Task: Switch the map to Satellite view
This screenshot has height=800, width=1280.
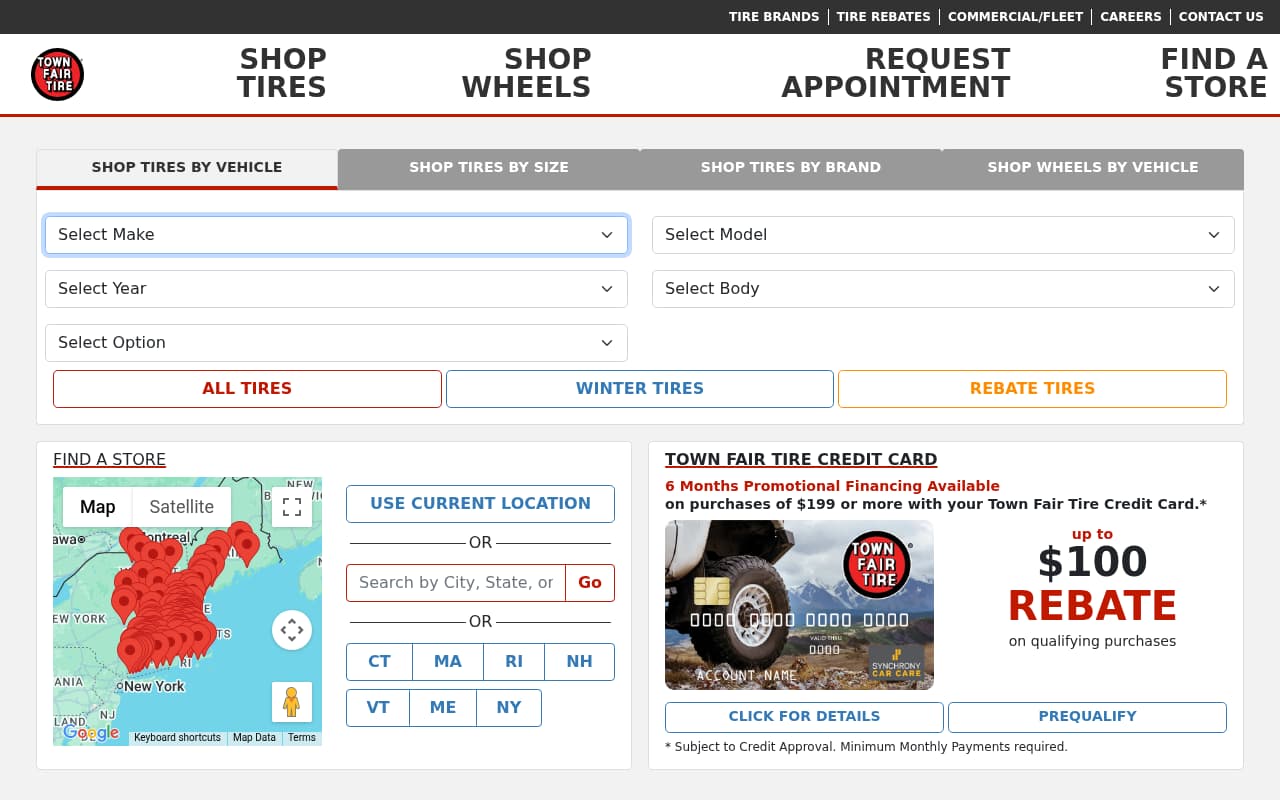Action: click(x=182, y=507)
